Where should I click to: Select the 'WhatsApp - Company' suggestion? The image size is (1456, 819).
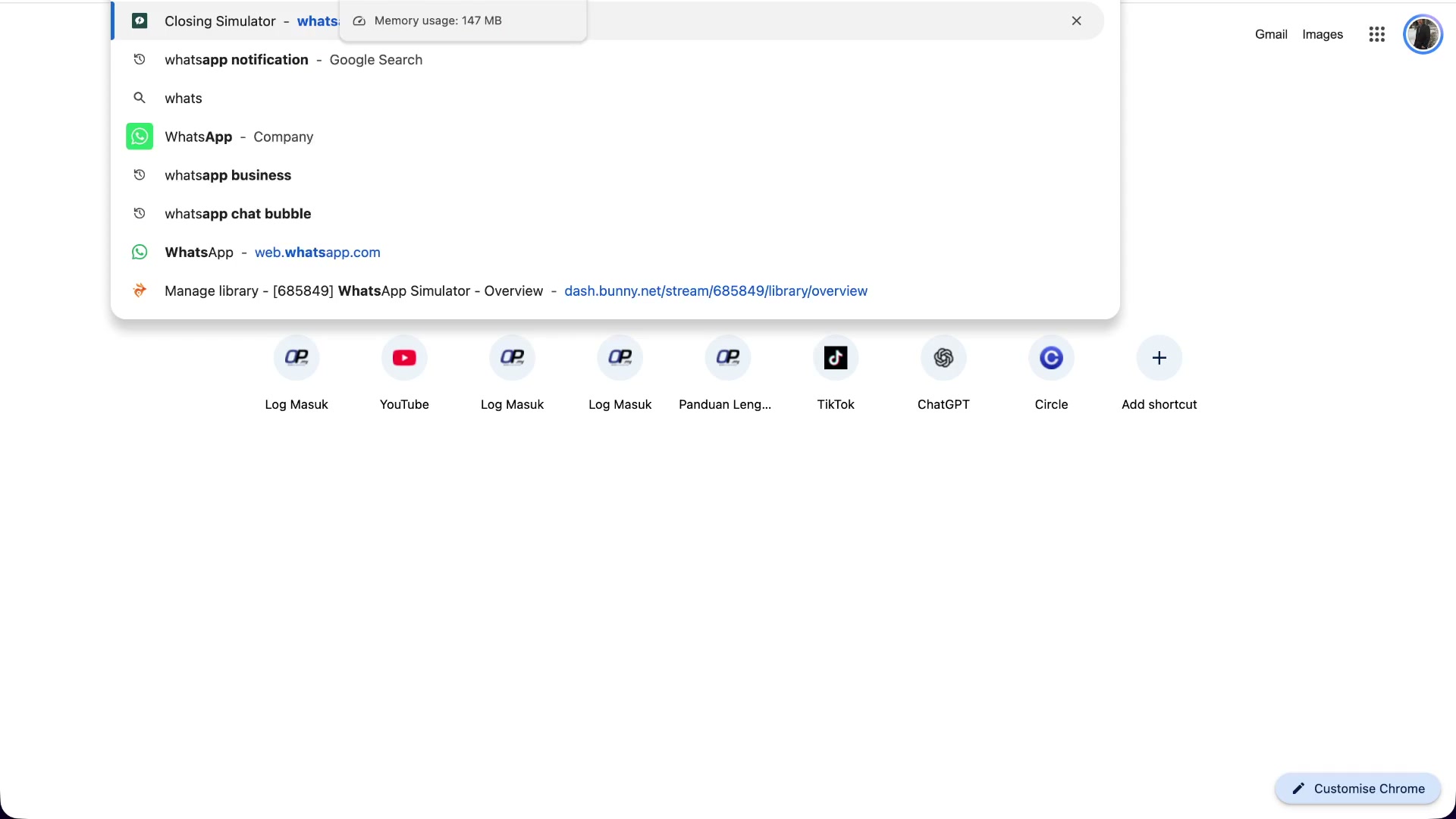point(615,136)
